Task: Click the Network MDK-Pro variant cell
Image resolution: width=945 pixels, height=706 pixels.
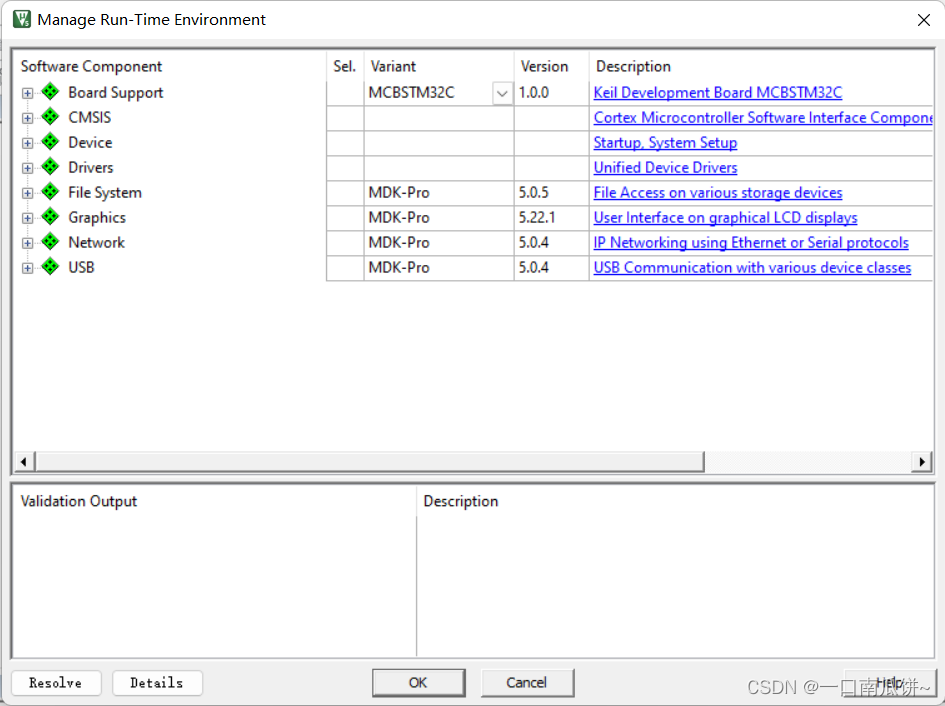Action: (439, 243)
